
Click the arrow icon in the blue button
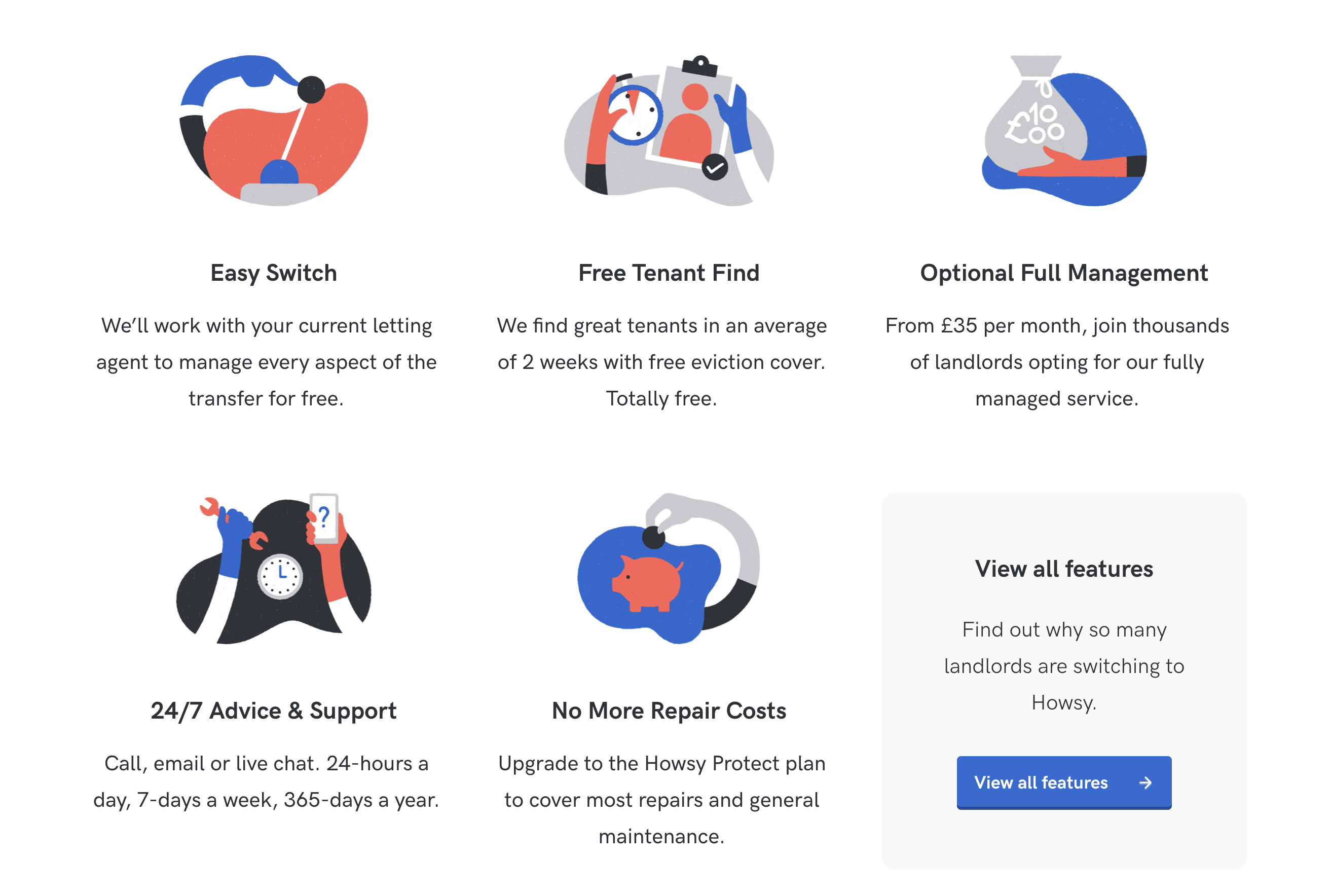pos(1145,783)
